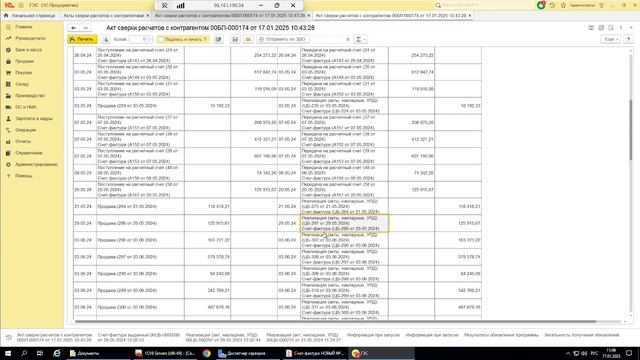Click the remote session signal strength icon
The image size is (640, 360).
180,5
